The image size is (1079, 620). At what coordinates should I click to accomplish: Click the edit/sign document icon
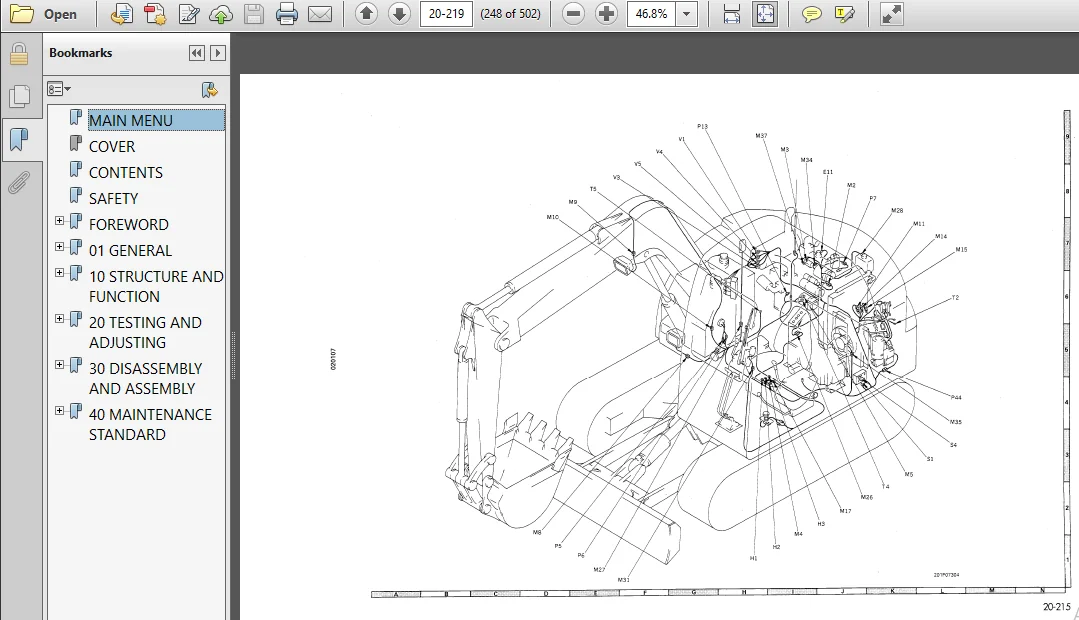pos(189,14)
